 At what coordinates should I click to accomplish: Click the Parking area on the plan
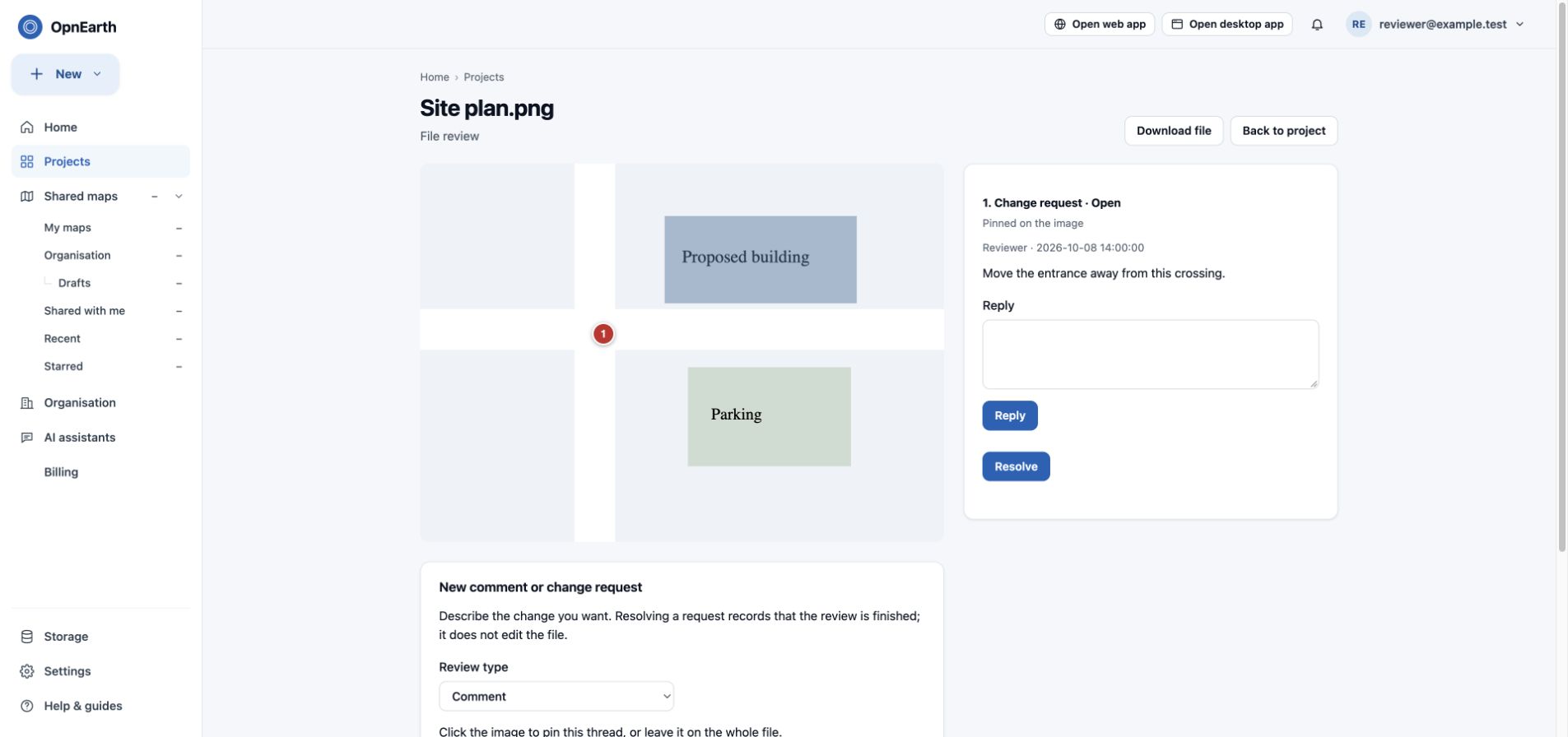(770, 417)
